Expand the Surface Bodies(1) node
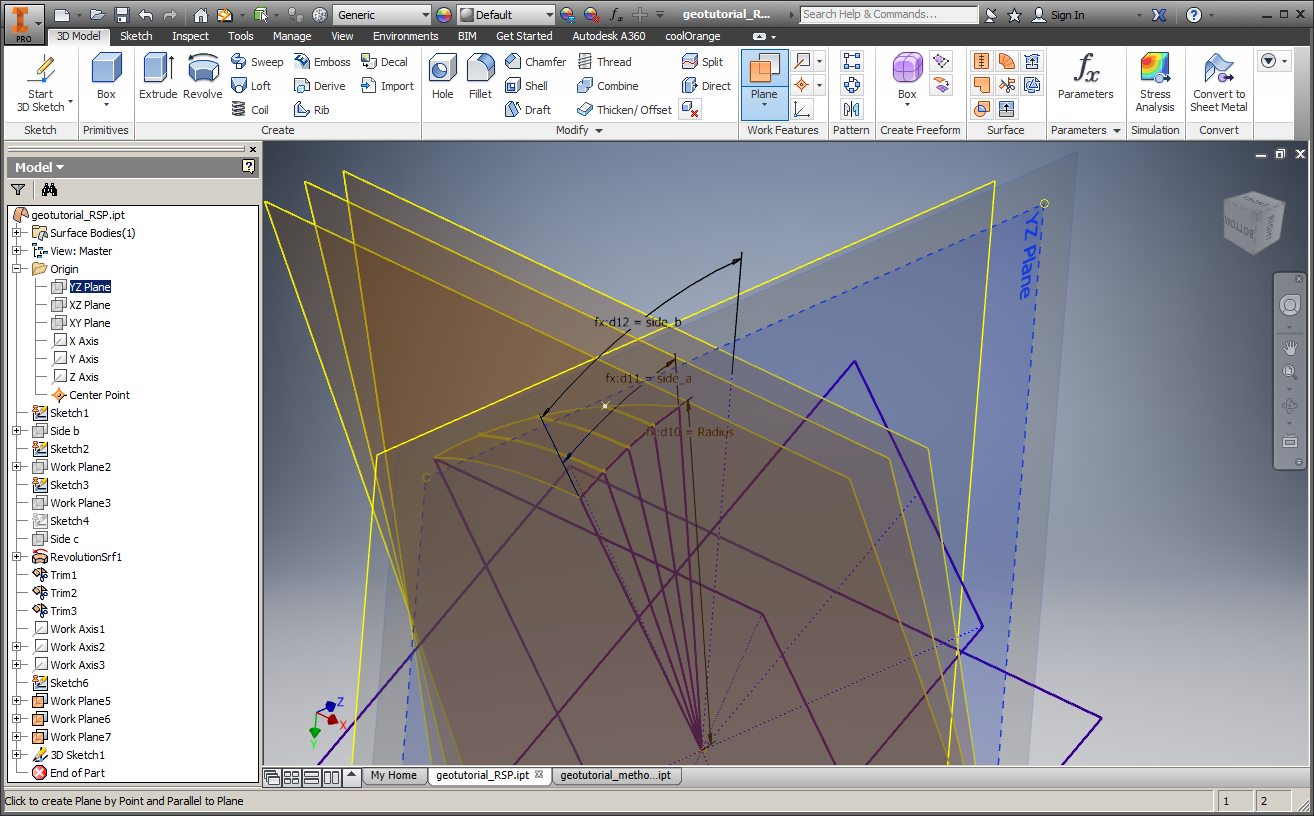1314x816 pixels. pyautogui.click(x=17, y=233)
